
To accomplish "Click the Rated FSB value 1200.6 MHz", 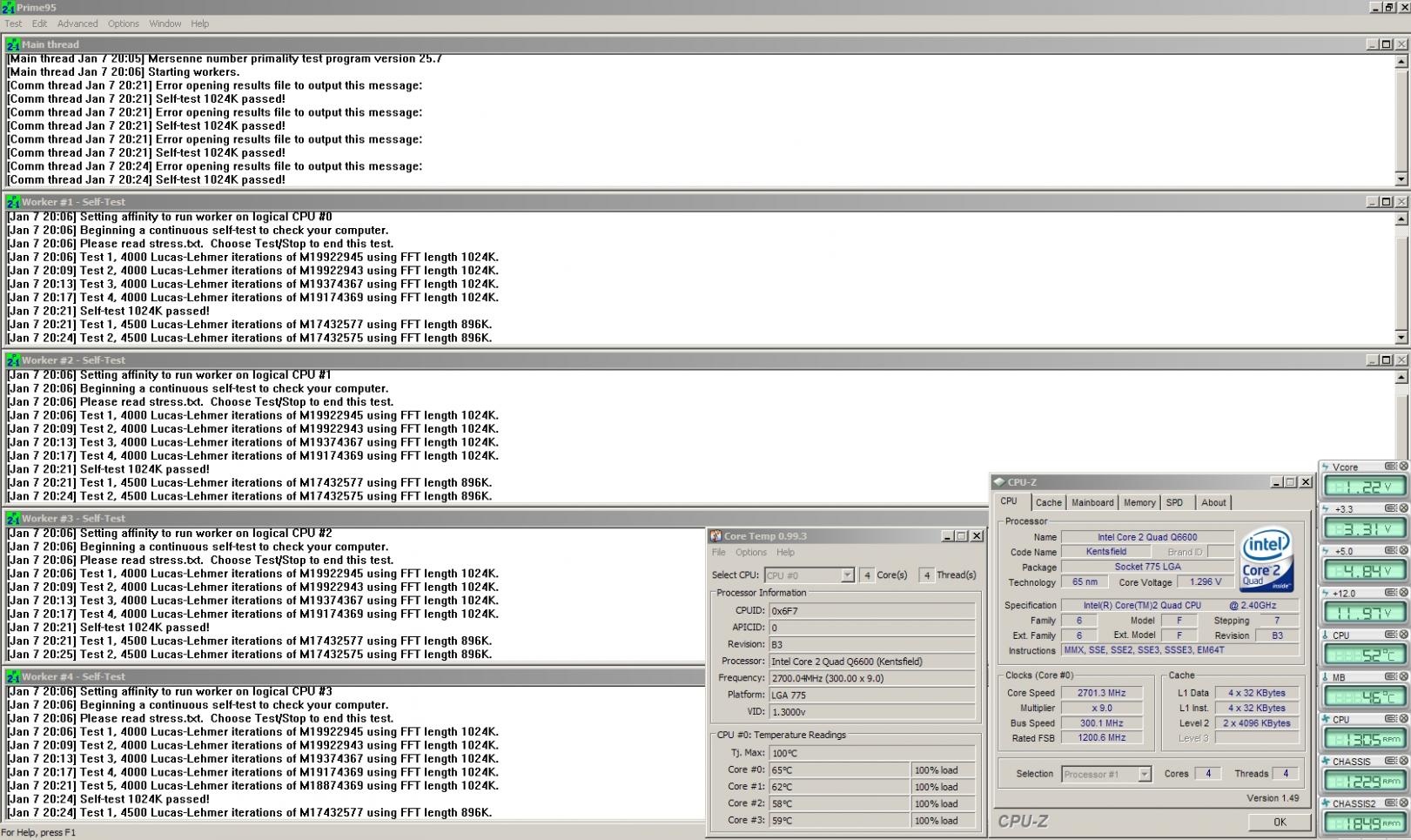I will pos(1102,738).
